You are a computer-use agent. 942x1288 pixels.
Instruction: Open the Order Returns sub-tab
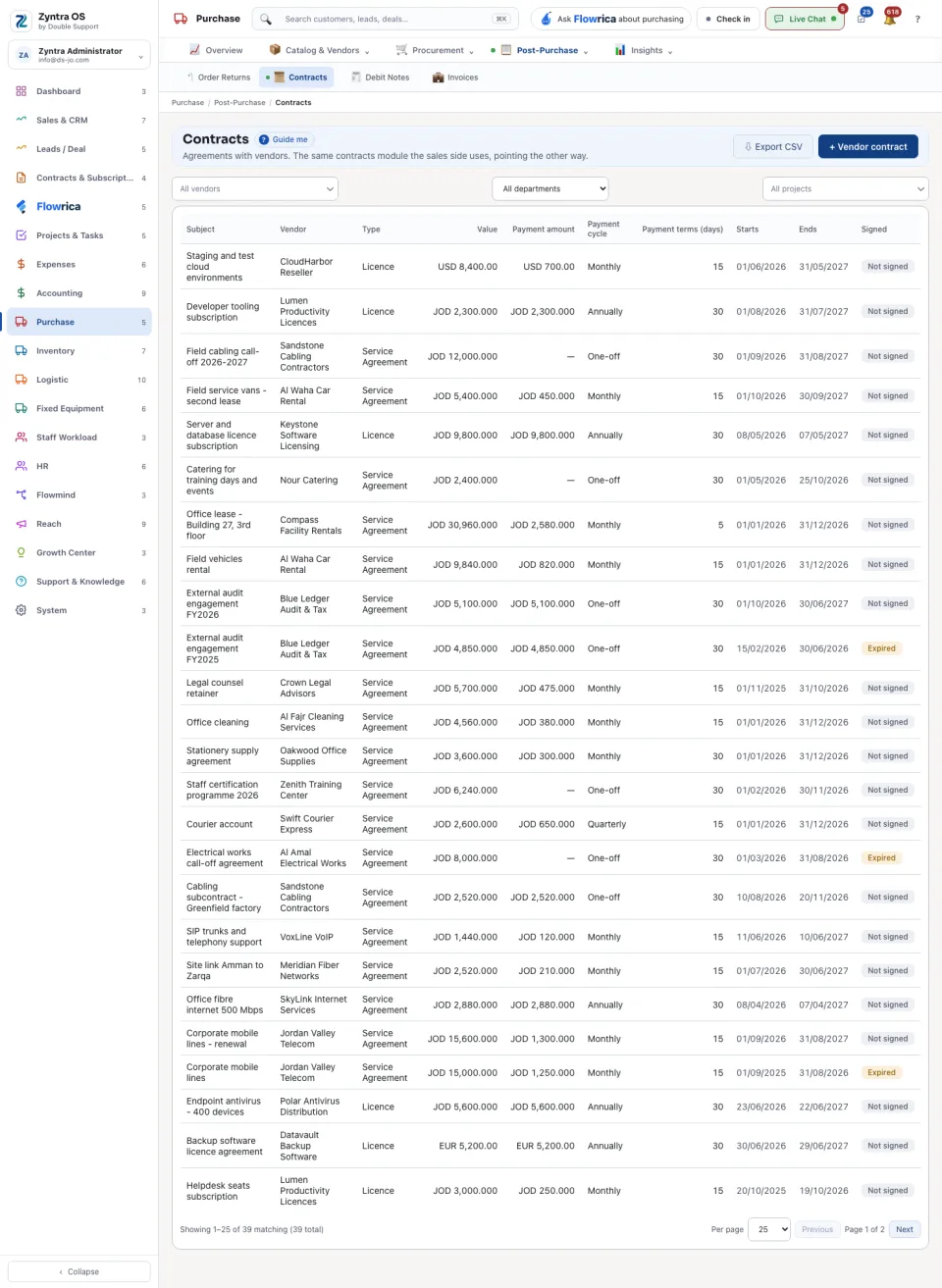click(218, 77)
